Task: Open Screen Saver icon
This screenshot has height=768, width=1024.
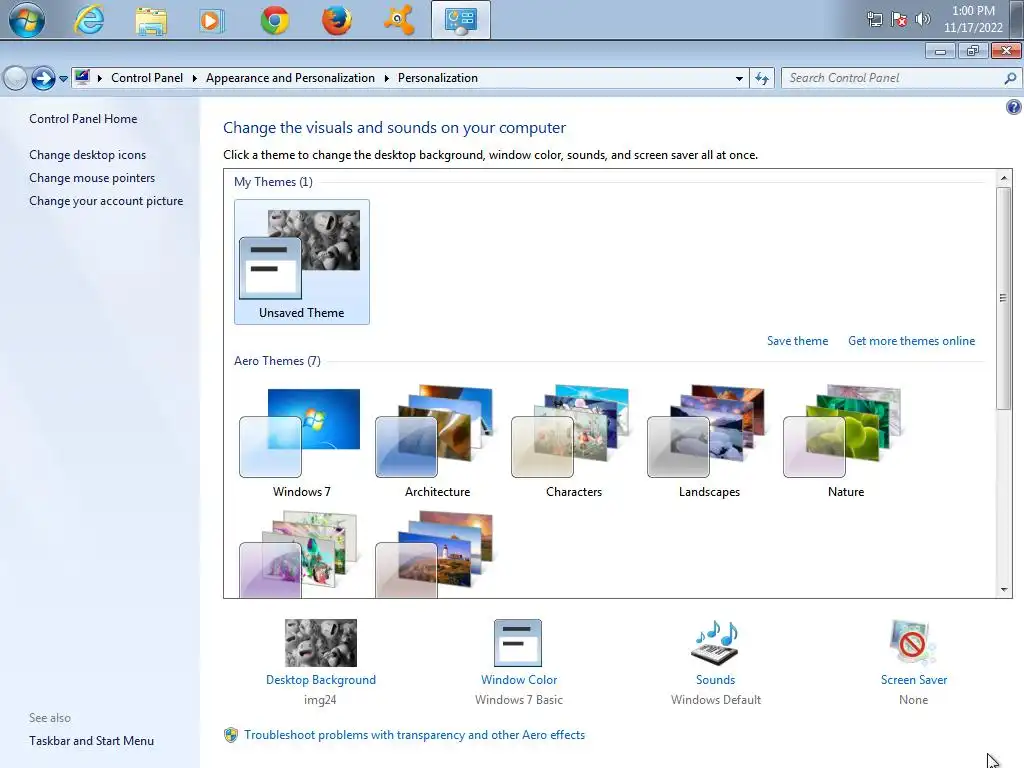Action: (x=912, y=643)
